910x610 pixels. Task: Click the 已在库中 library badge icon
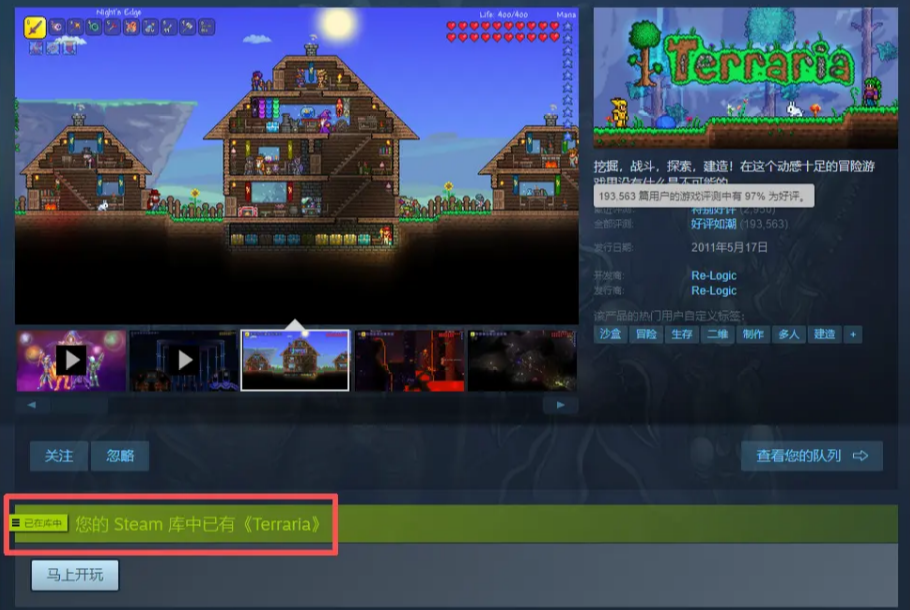point(38,523)
